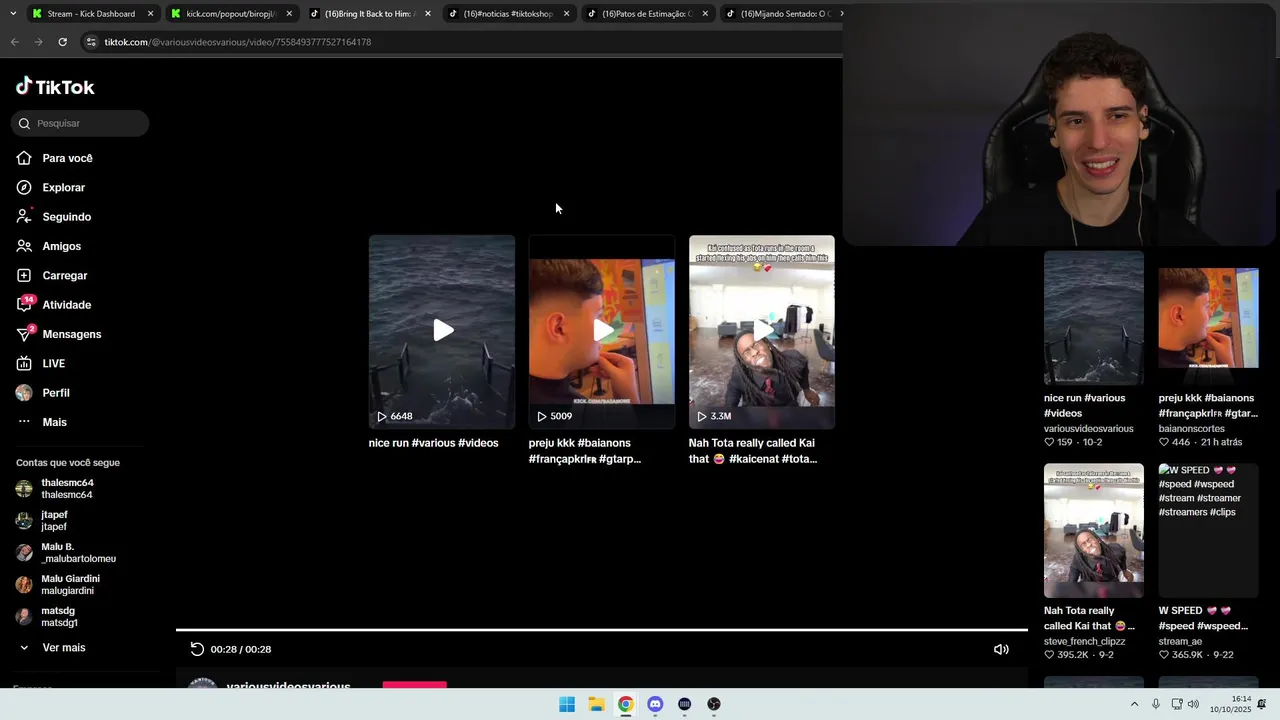
Task: Open OBS Studio from taskbar
Action: tap(714, 704)
